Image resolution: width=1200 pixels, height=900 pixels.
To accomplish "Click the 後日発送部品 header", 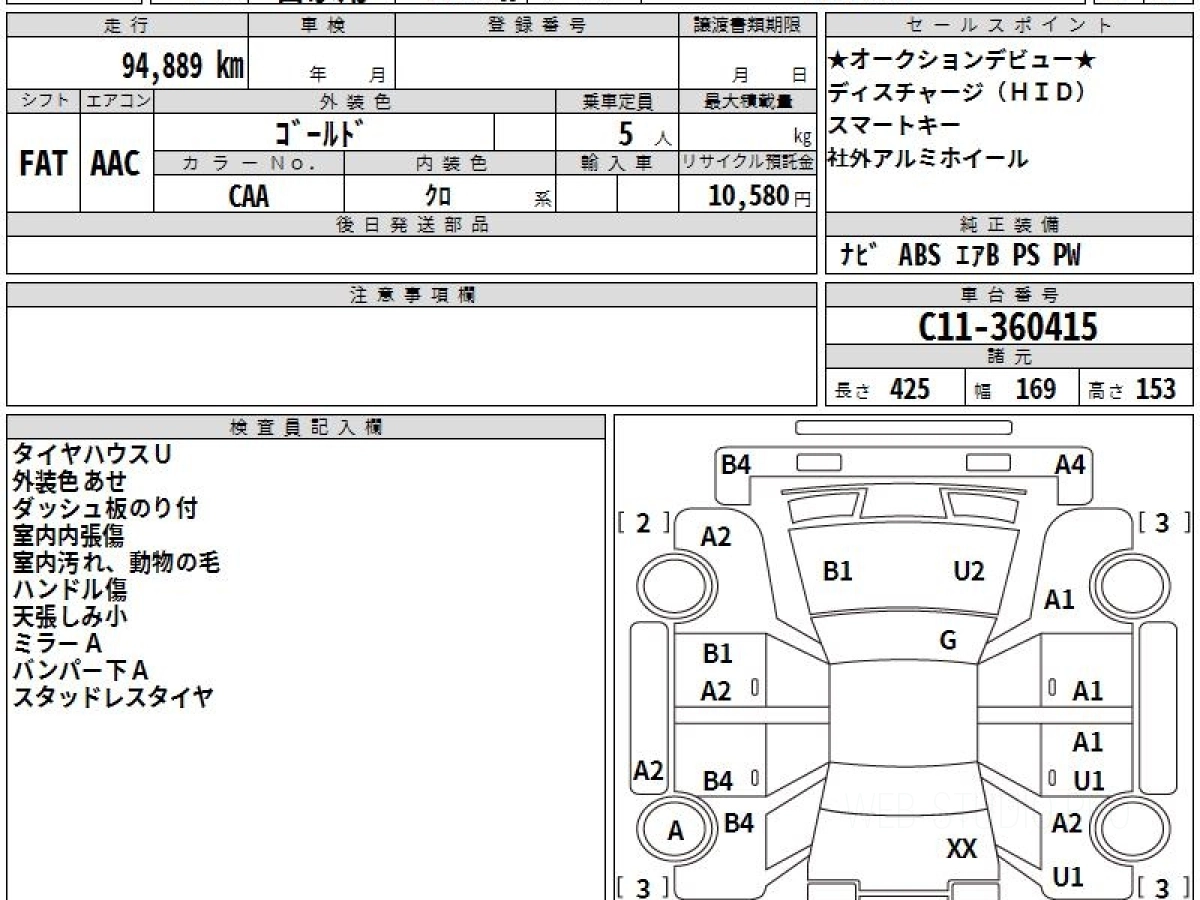I will point(412,225).
